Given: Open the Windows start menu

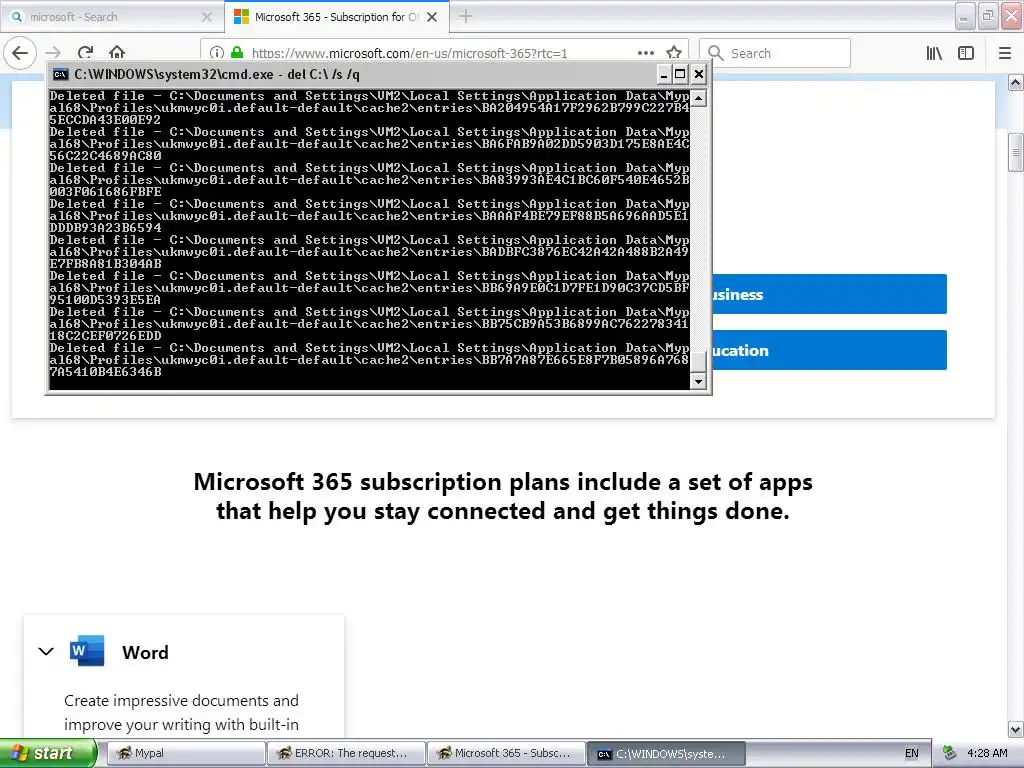Looking at the screenshot, I should tap(48, 753).
